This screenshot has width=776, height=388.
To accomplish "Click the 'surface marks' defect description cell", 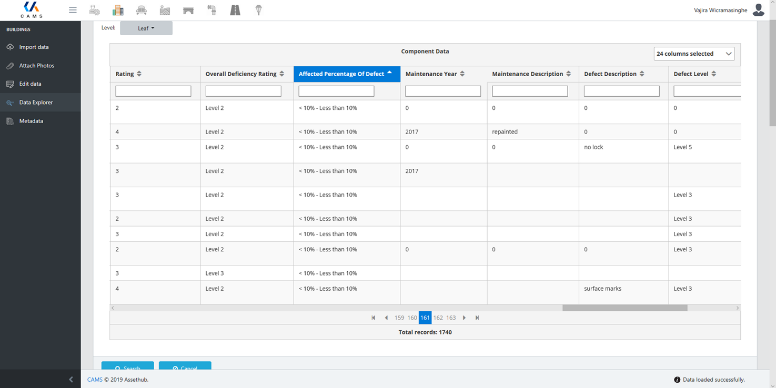I will pyautogui.click(x=602, y=289).
